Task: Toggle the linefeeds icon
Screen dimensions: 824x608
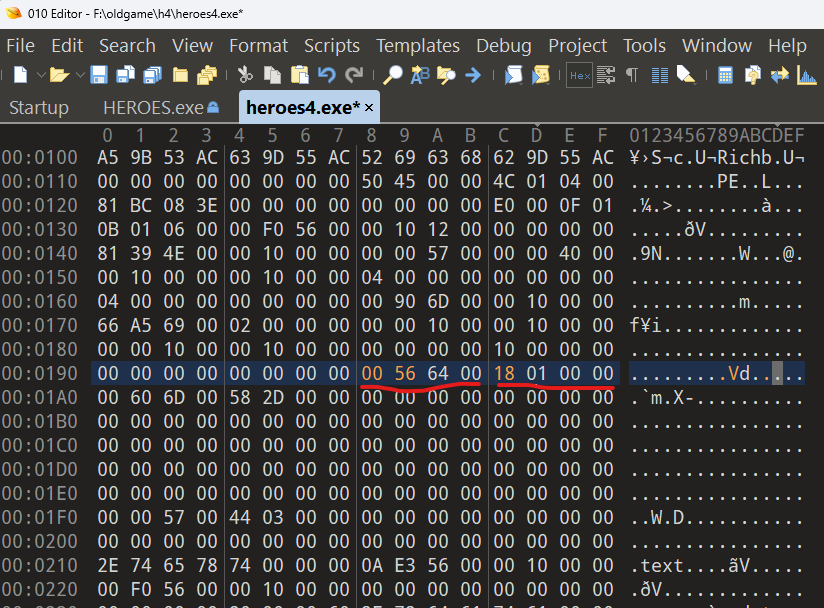Action: [x=606, y=75]
